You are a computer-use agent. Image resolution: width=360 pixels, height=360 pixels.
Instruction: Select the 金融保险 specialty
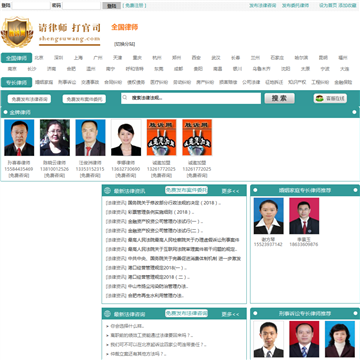click(343, 82)
